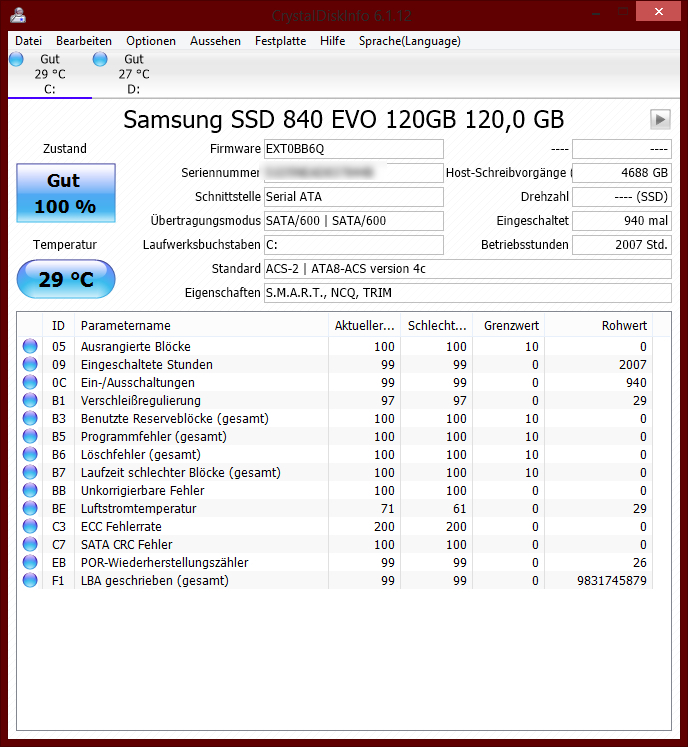Click the blue status orb for drive D:
This screenshot has height=747, width=688.
(x=100, y=60)
